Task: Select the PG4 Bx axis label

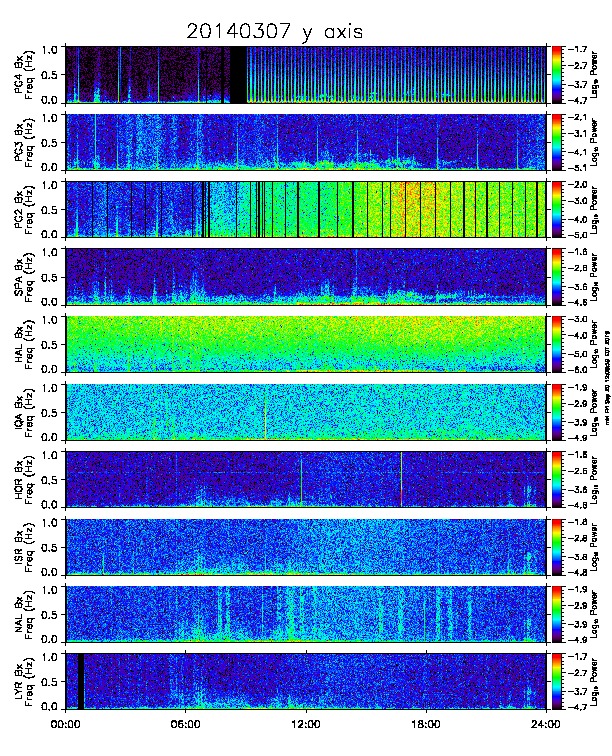Action: pyautogui.click(x=19, y=74)
